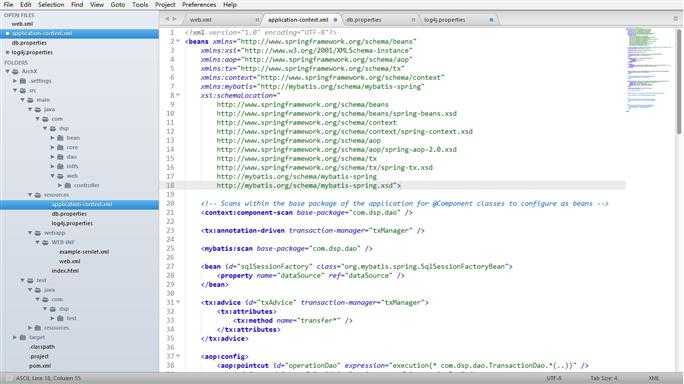Click the WEB-INF folder icon

tap(45, 243)
